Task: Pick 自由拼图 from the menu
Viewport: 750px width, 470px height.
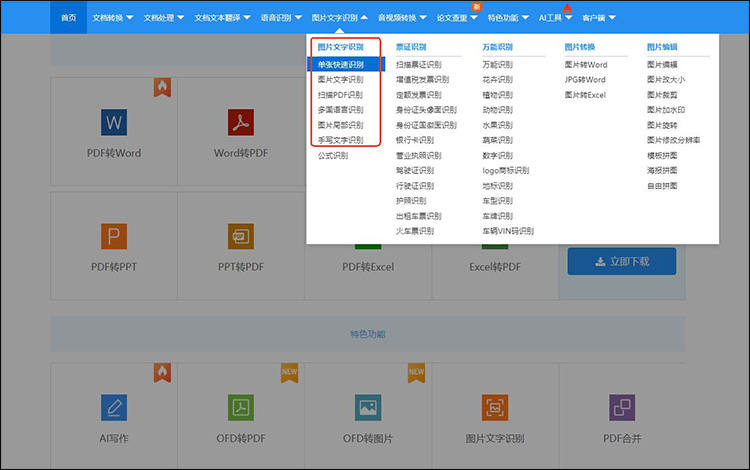Action: coord(662,186)
